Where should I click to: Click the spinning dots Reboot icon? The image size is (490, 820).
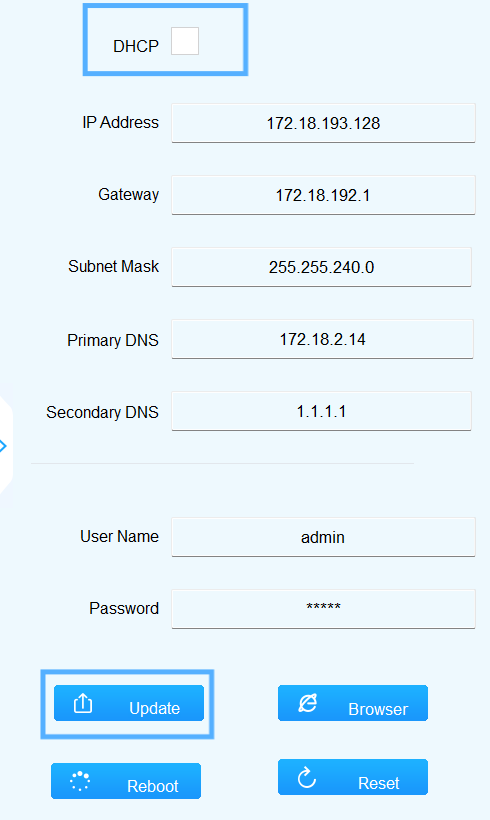[x=80, y=781]
